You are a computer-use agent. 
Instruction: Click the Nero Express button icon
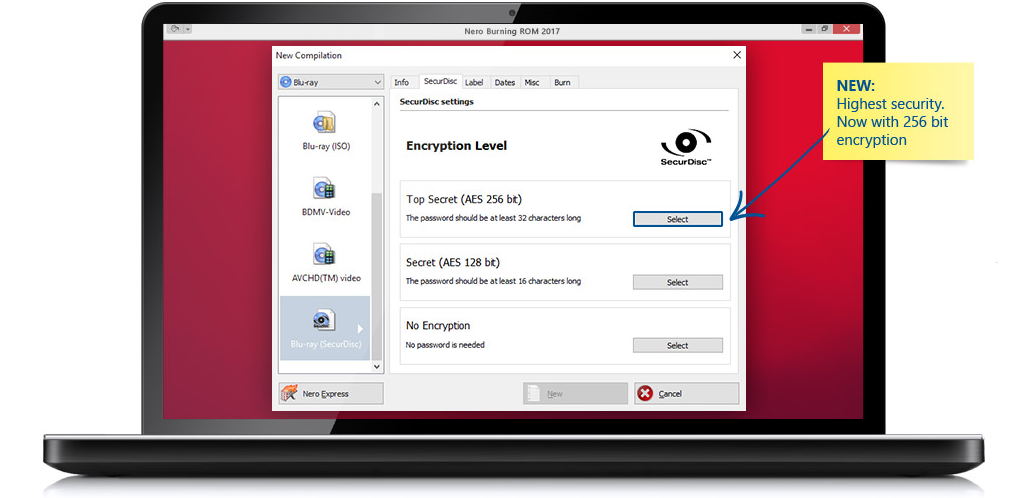(x=289, y=393)
